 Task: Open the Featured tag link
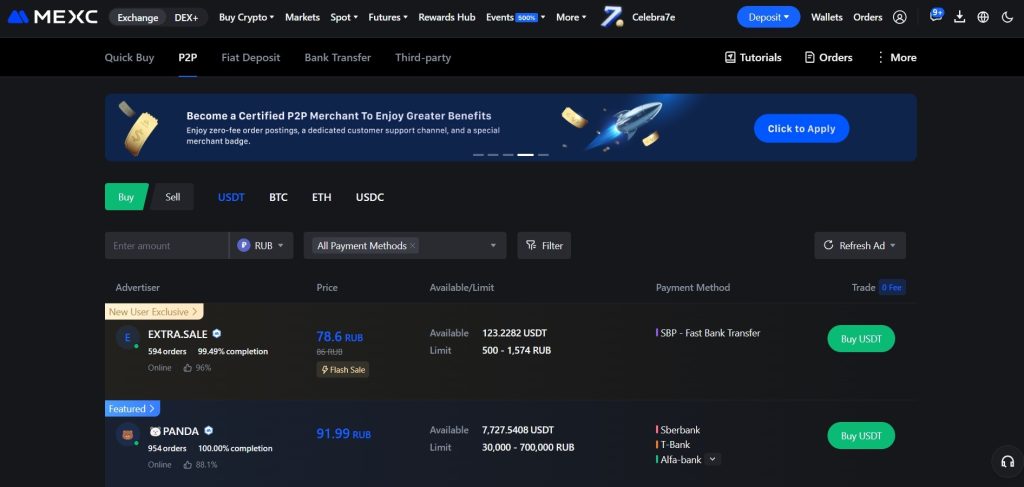coord(133,409)
